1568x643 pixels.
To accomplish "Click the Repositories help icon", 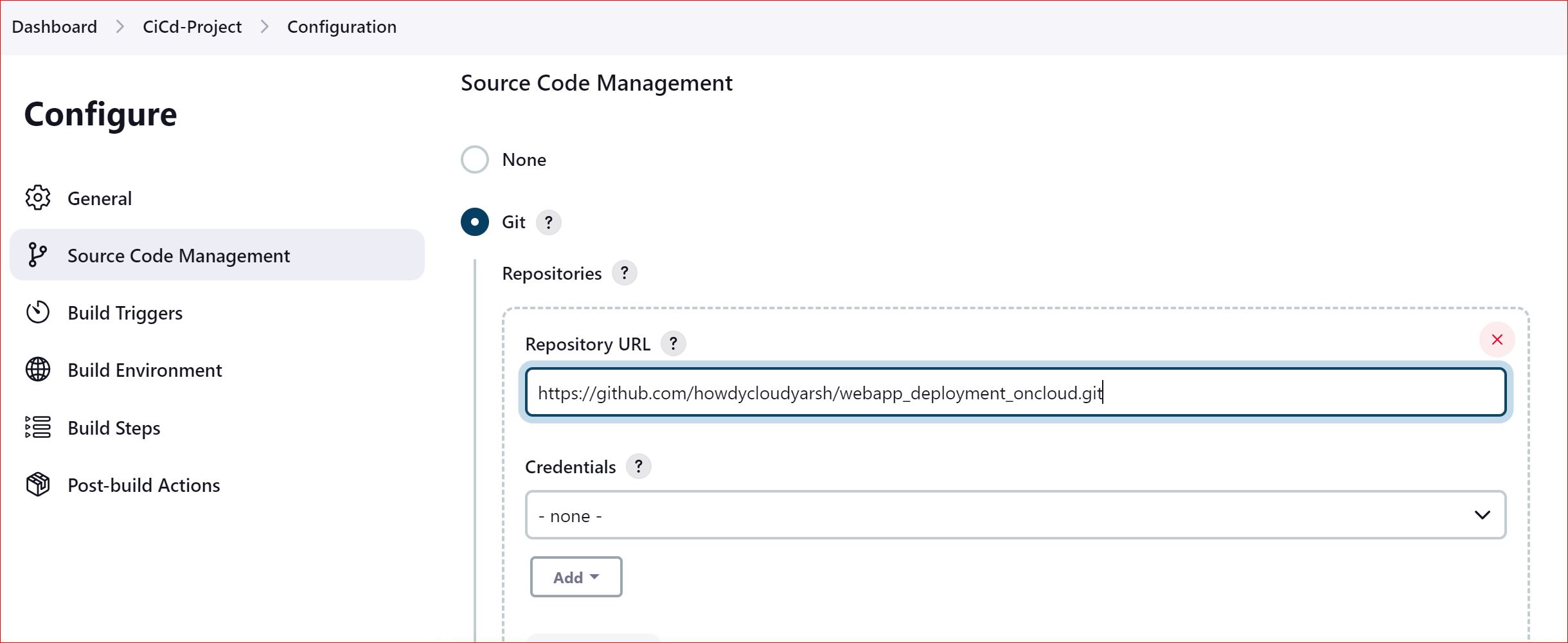I will (624, 273).
